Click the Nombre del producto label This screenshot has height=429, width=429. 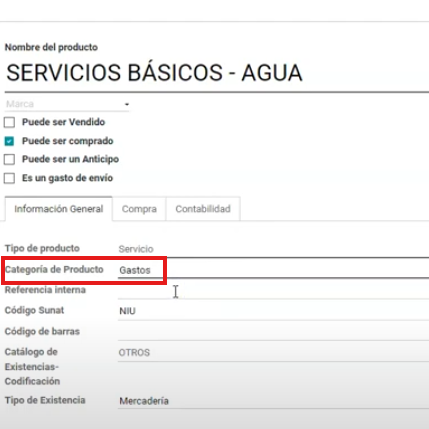51,47
